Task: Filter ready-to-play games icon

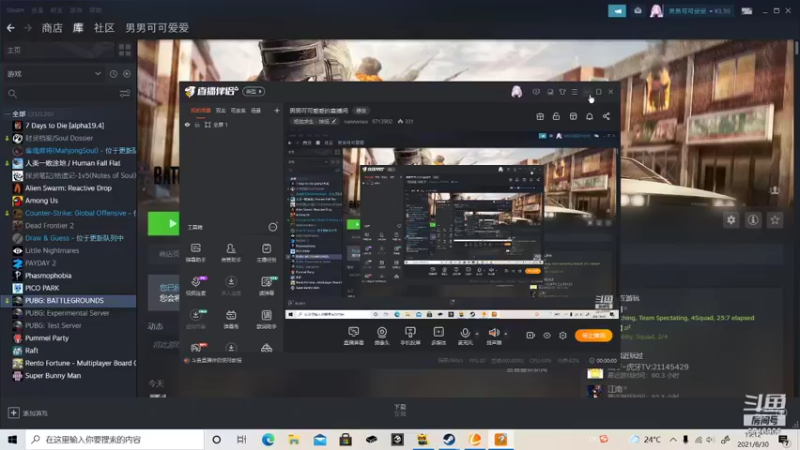Action: pyautogui.click(x=127, y=74)
